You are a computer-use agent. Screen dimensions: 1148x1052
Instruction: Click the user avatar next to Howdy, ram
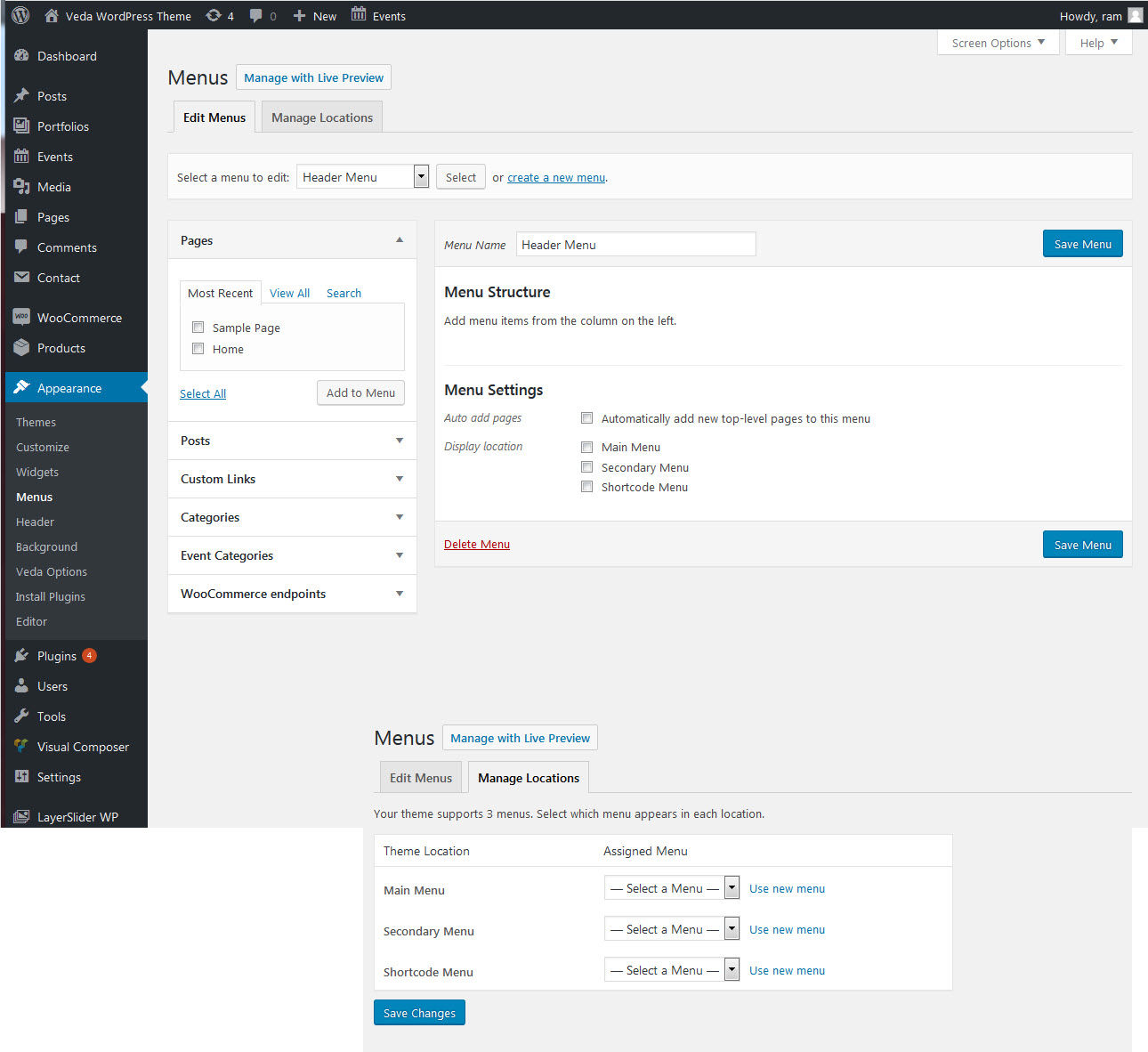(1136, 15)
